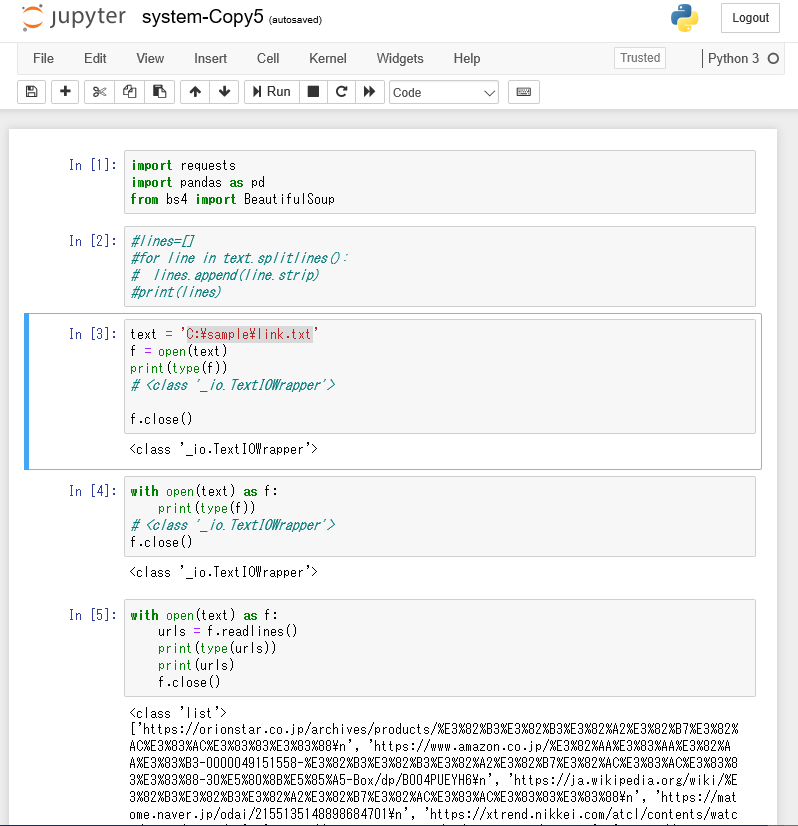The width and height of the screenshot is (798, 826).
Task: Restart kernel and run all cells icon
Action: [369, 92]
